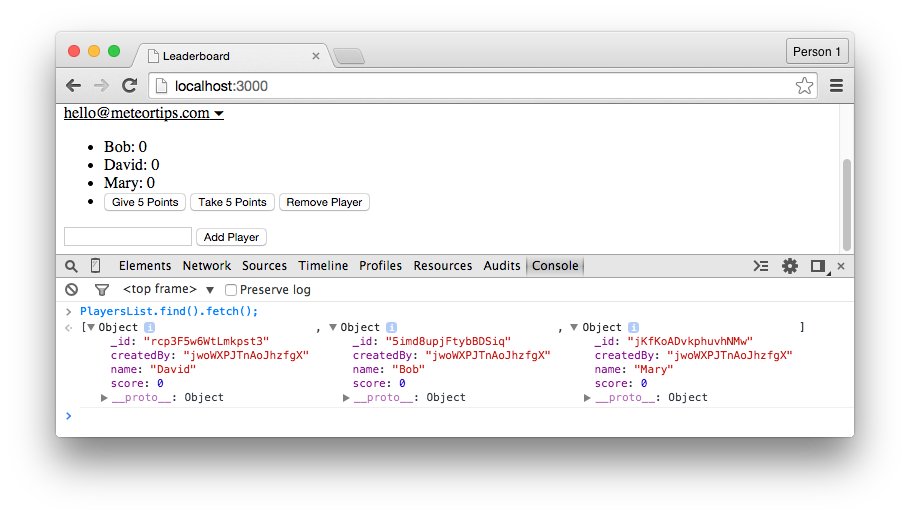
Task: Click the Leaderboard browser tab
Action: 232,56
